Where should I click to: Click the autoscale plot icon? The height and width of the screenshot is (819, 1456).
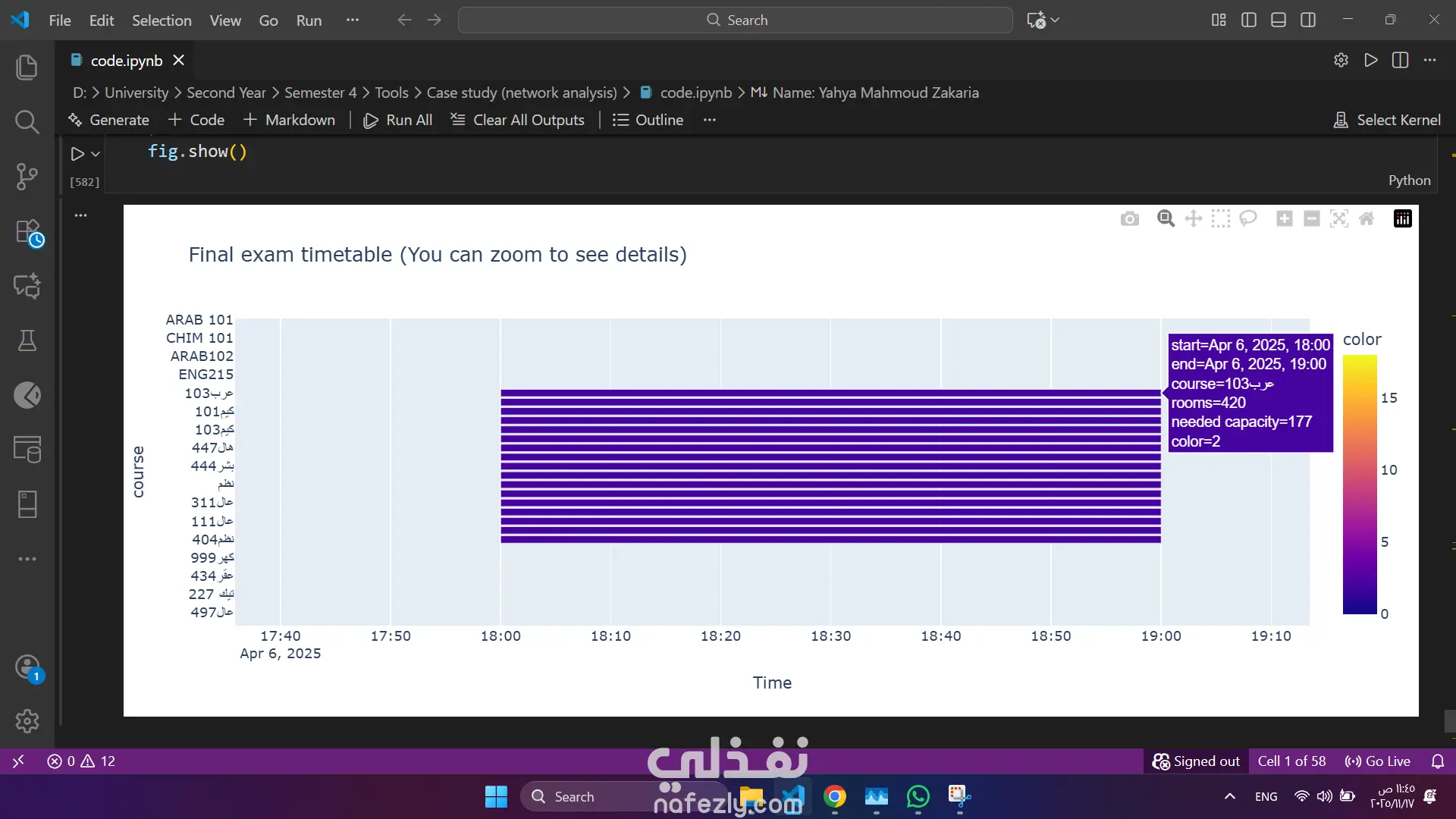point(1339,219)
